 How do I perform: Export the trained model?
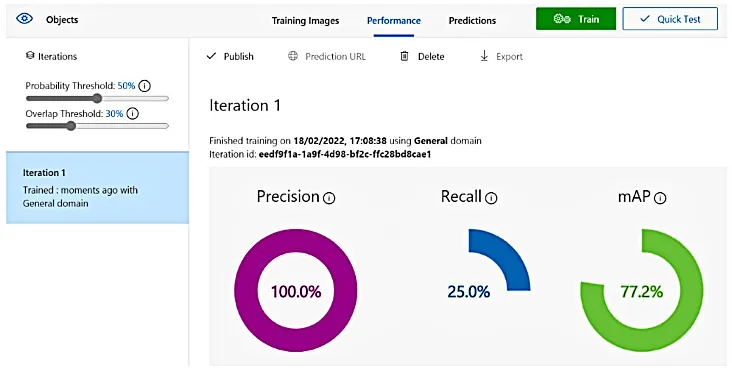pyautogui.click(x=509, y=56)
